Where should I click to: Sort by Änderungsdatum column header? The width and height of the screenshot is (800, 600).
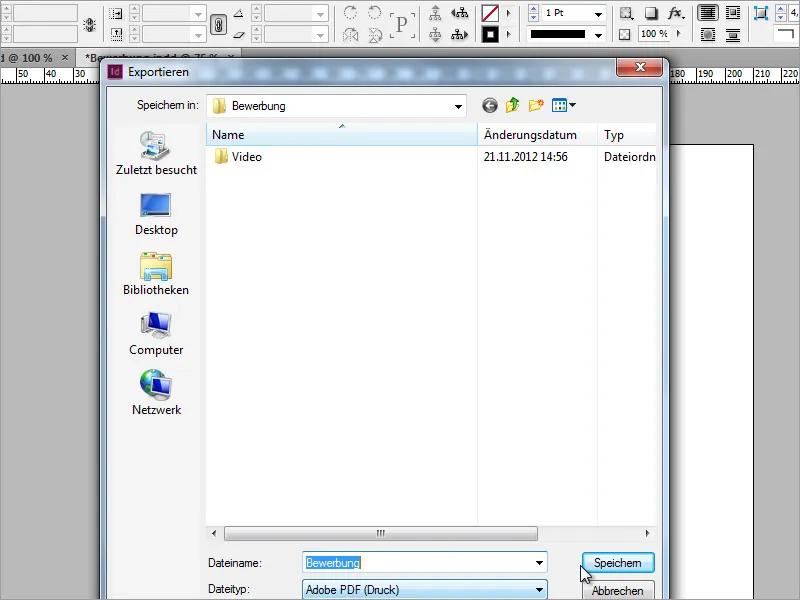tap(537, 135)
